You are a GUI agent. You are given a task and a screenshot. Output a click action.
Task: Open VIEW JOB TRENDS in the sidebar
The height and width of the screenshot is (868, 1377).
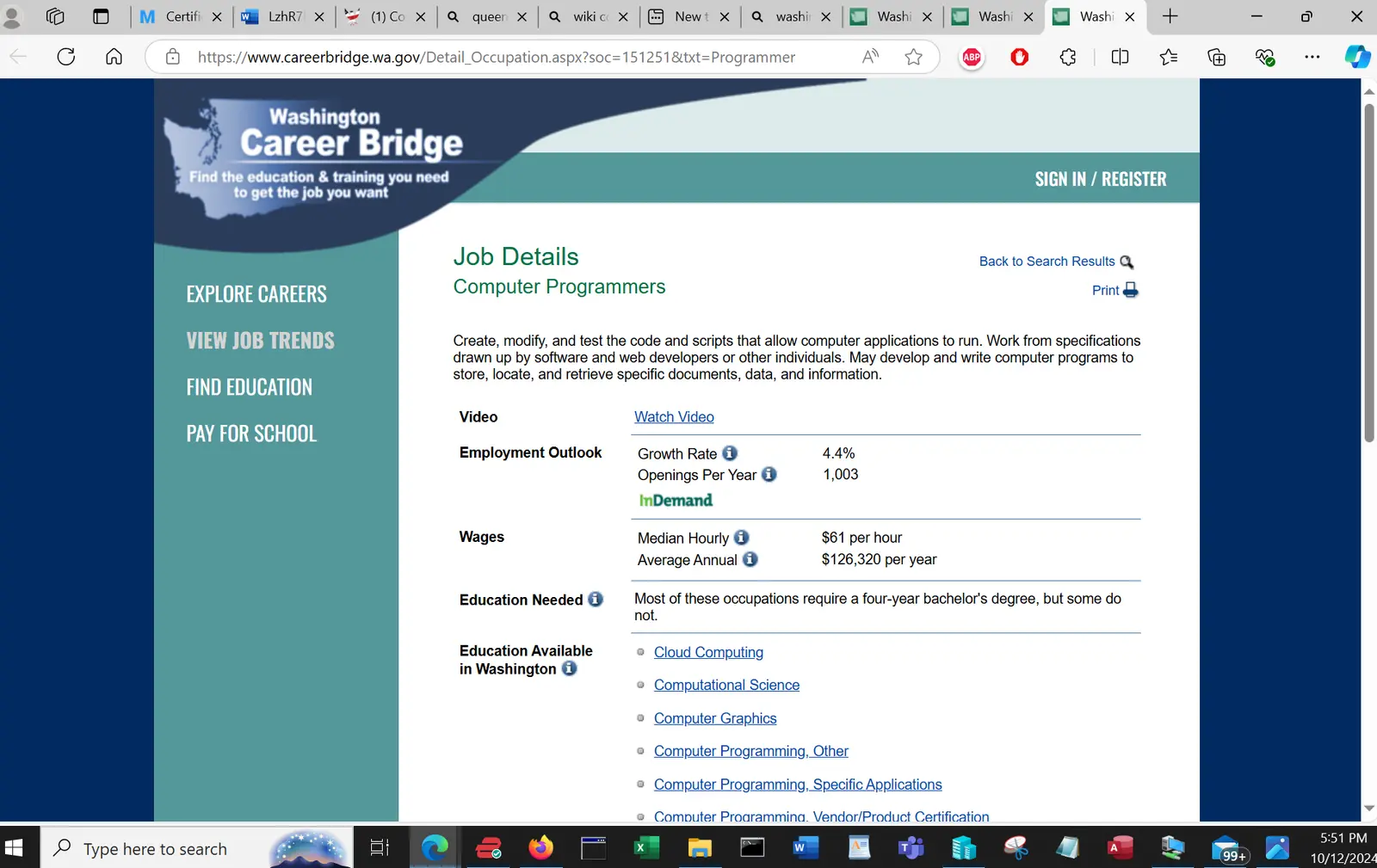pyautogui.click(x=261, y=341)
